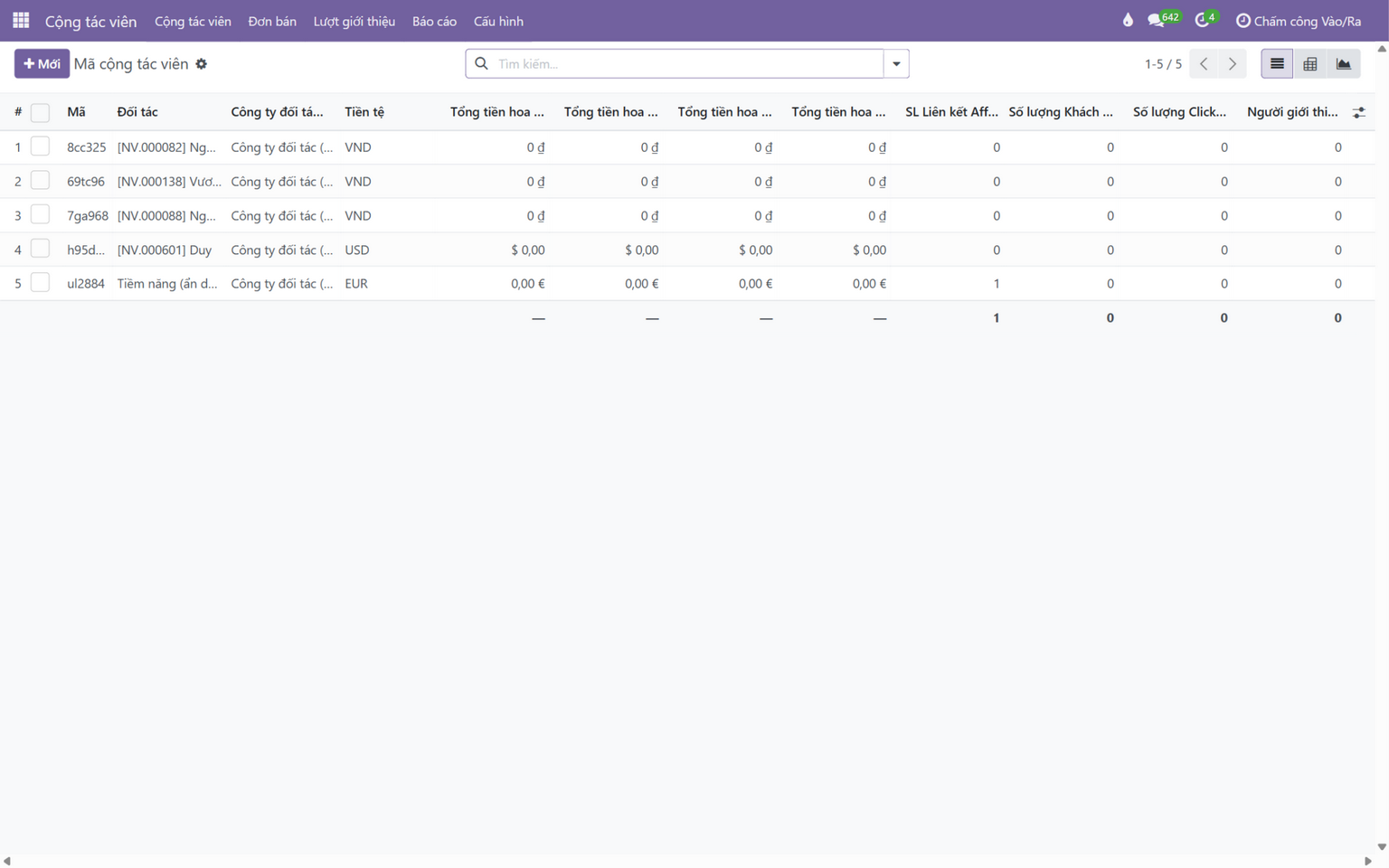The width and height of the screenshot is (1389, 868).
Task: Go to the previous page of records
Action: pos(1204,63)
